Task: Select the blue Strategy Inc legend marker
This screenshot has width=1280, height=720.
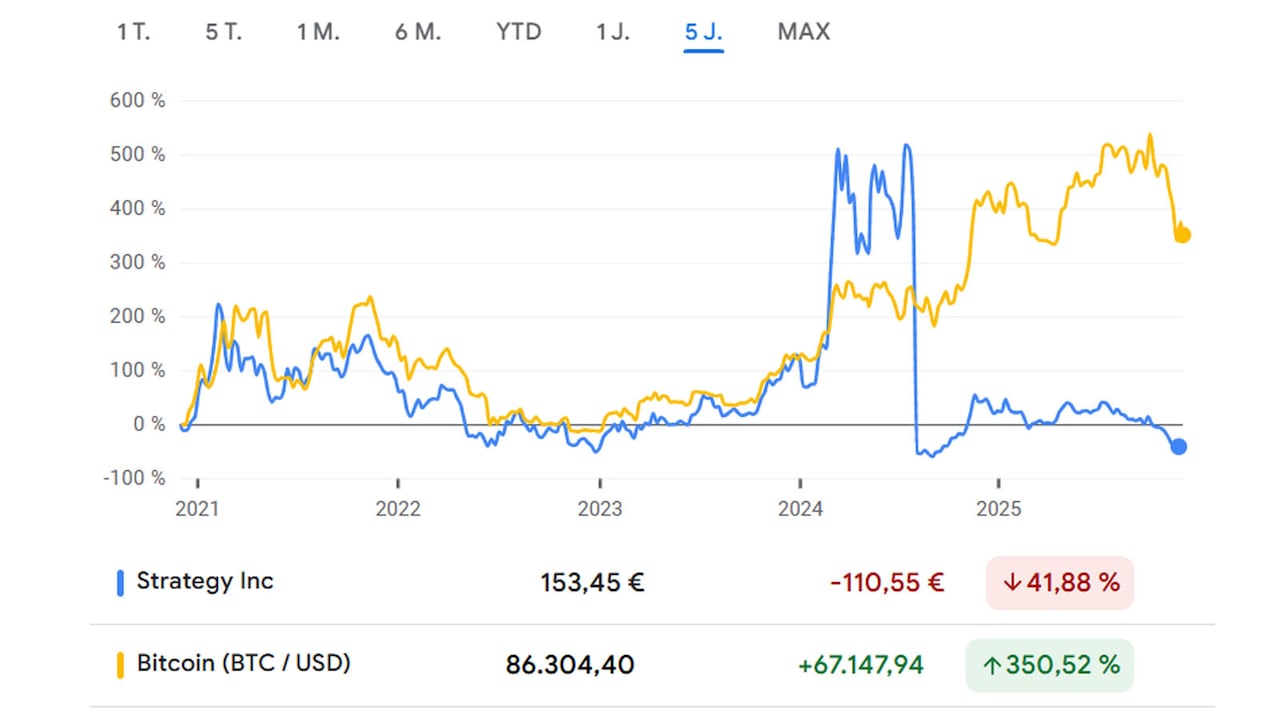Action: pos(120,582)
